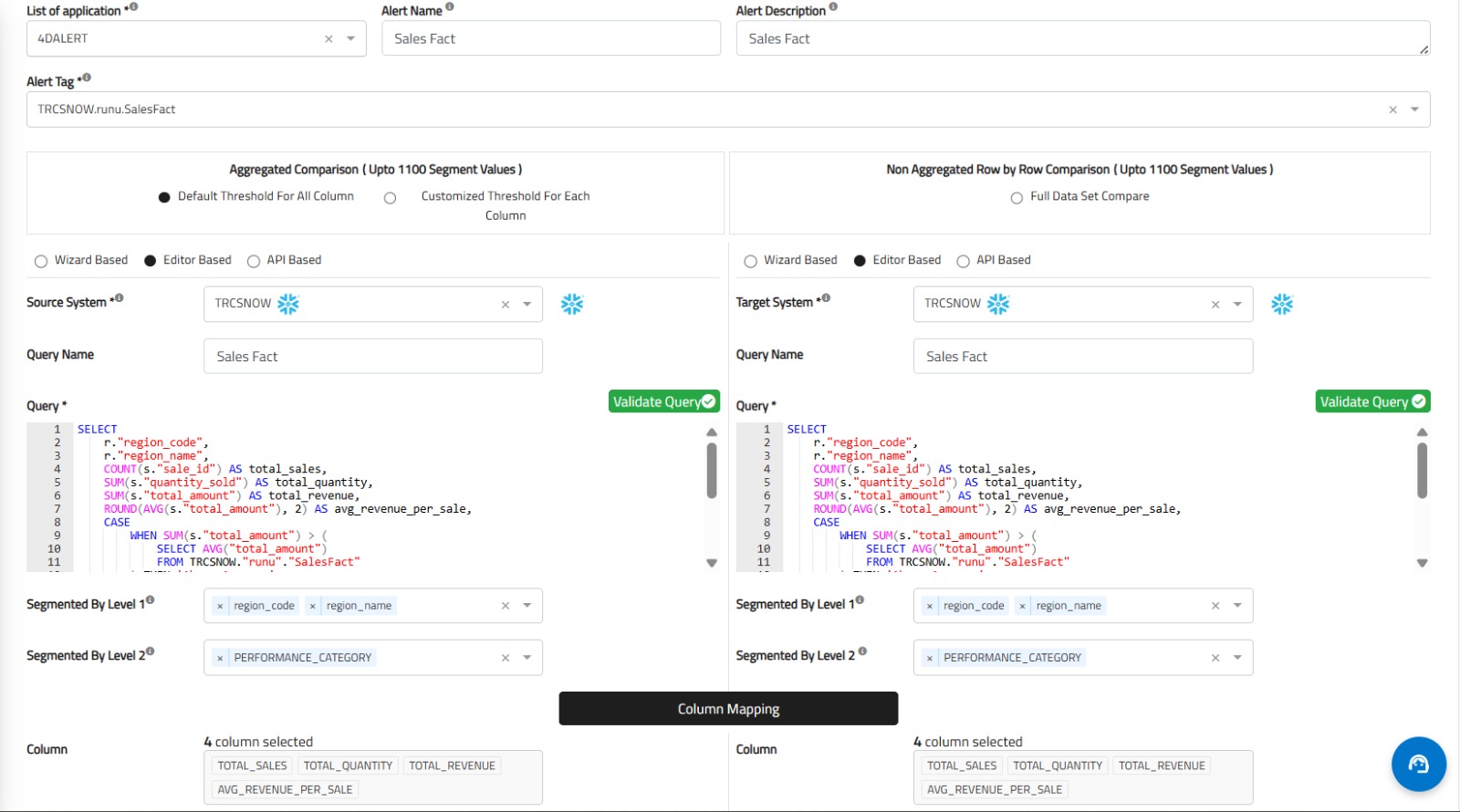Click info icon next to Alert Description
Image resolution: width=1460 pixels, height=812 pixels.
pyautogui.click(x=833, y=7)
